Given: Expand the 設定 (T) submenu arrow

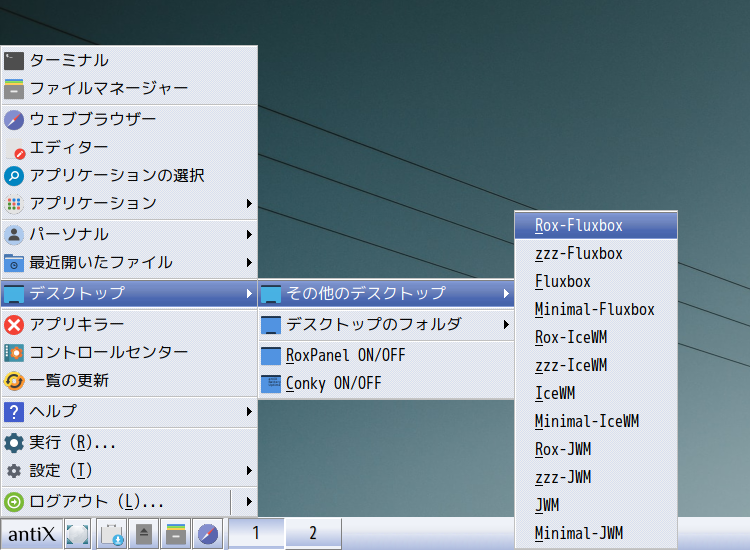Looking at the screenshot, I should point(249,471).
